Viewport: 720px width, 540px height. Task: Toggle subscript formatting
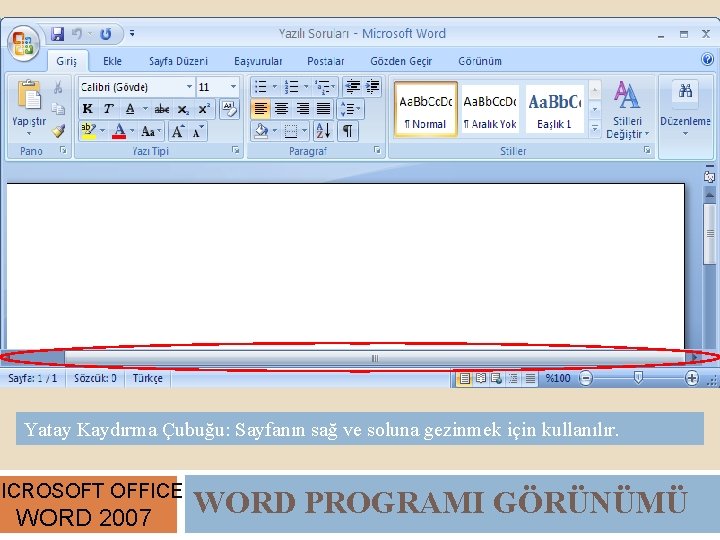(183, 109)
